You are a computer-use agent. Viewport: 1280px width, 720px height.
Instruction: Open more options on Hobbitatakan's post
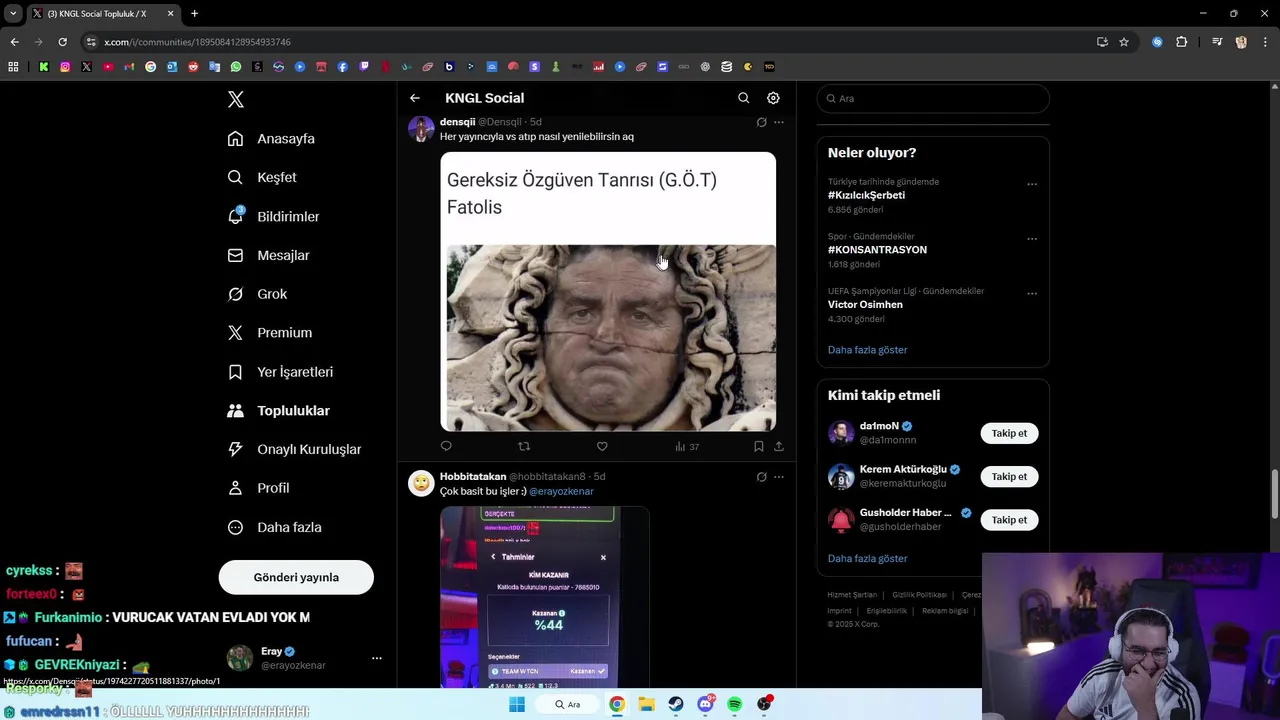click(x=779, y=477)
